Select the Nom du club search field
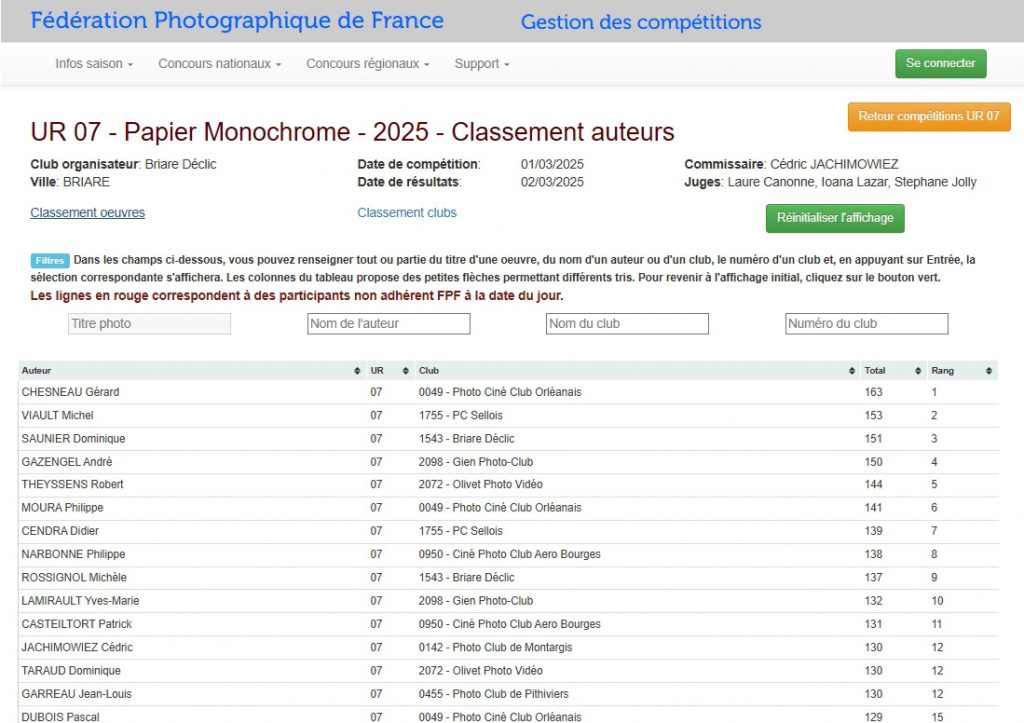 click(627, 324)
